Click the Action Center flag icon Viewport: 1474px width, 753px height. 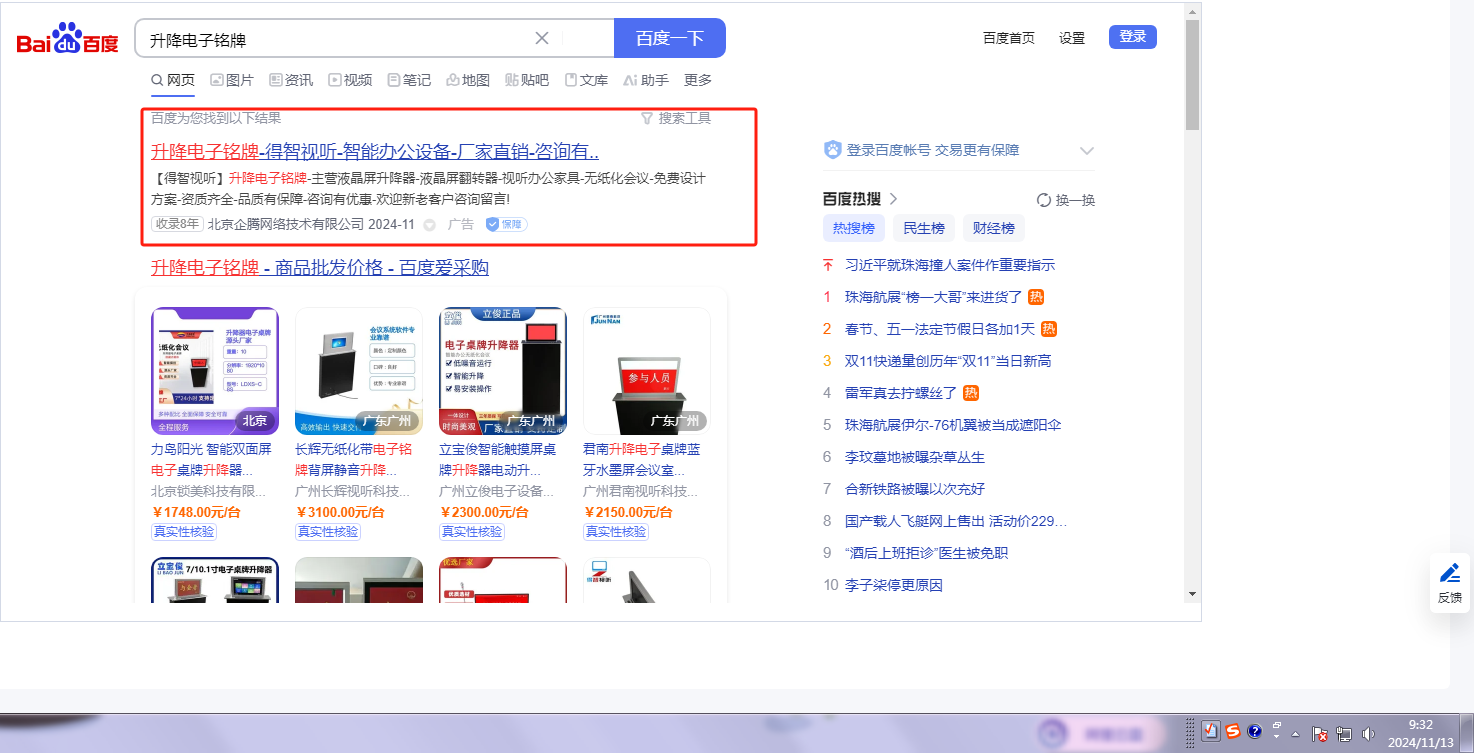click(x=1319, y=733)
